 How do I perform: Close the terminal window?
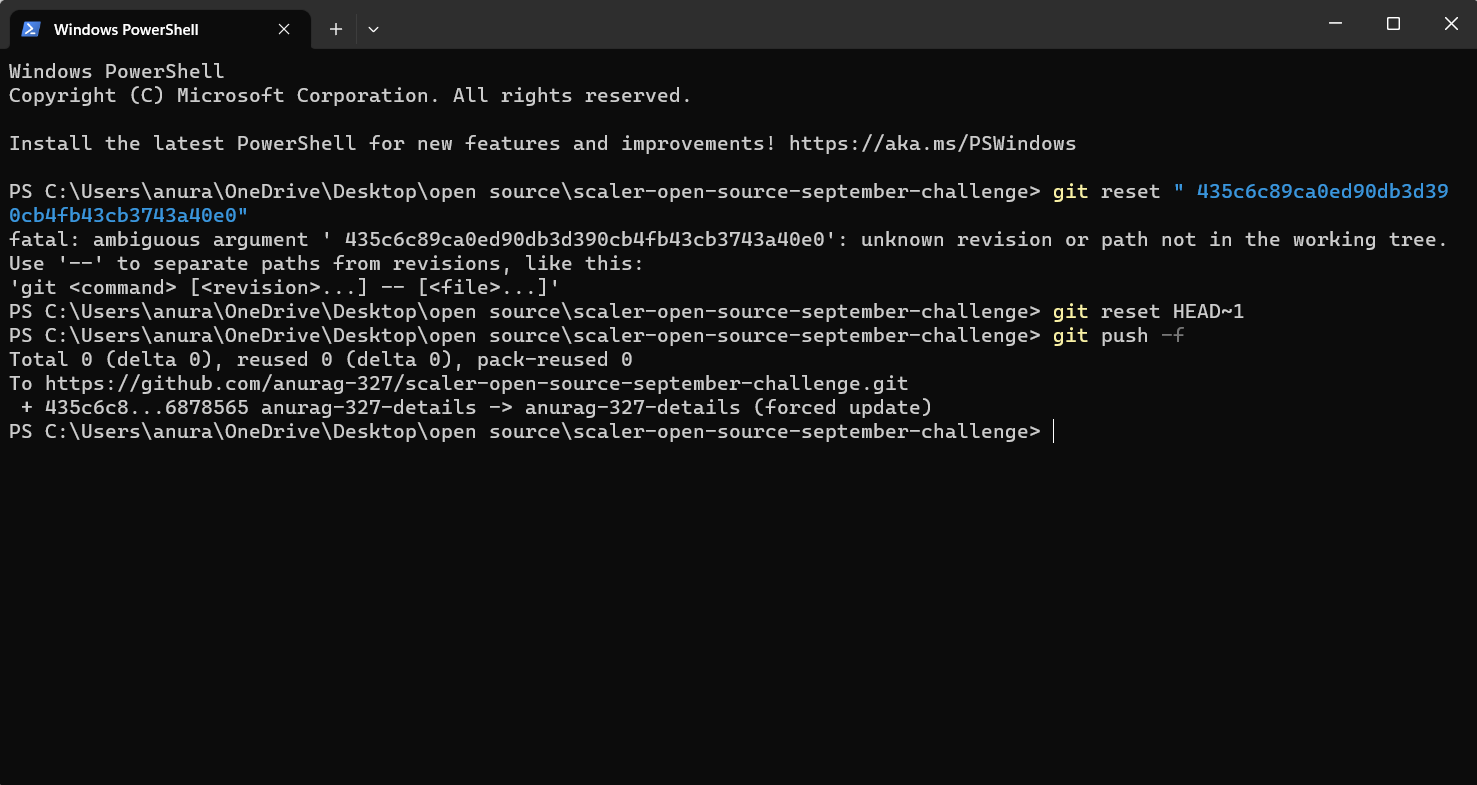coord(1451,23)
